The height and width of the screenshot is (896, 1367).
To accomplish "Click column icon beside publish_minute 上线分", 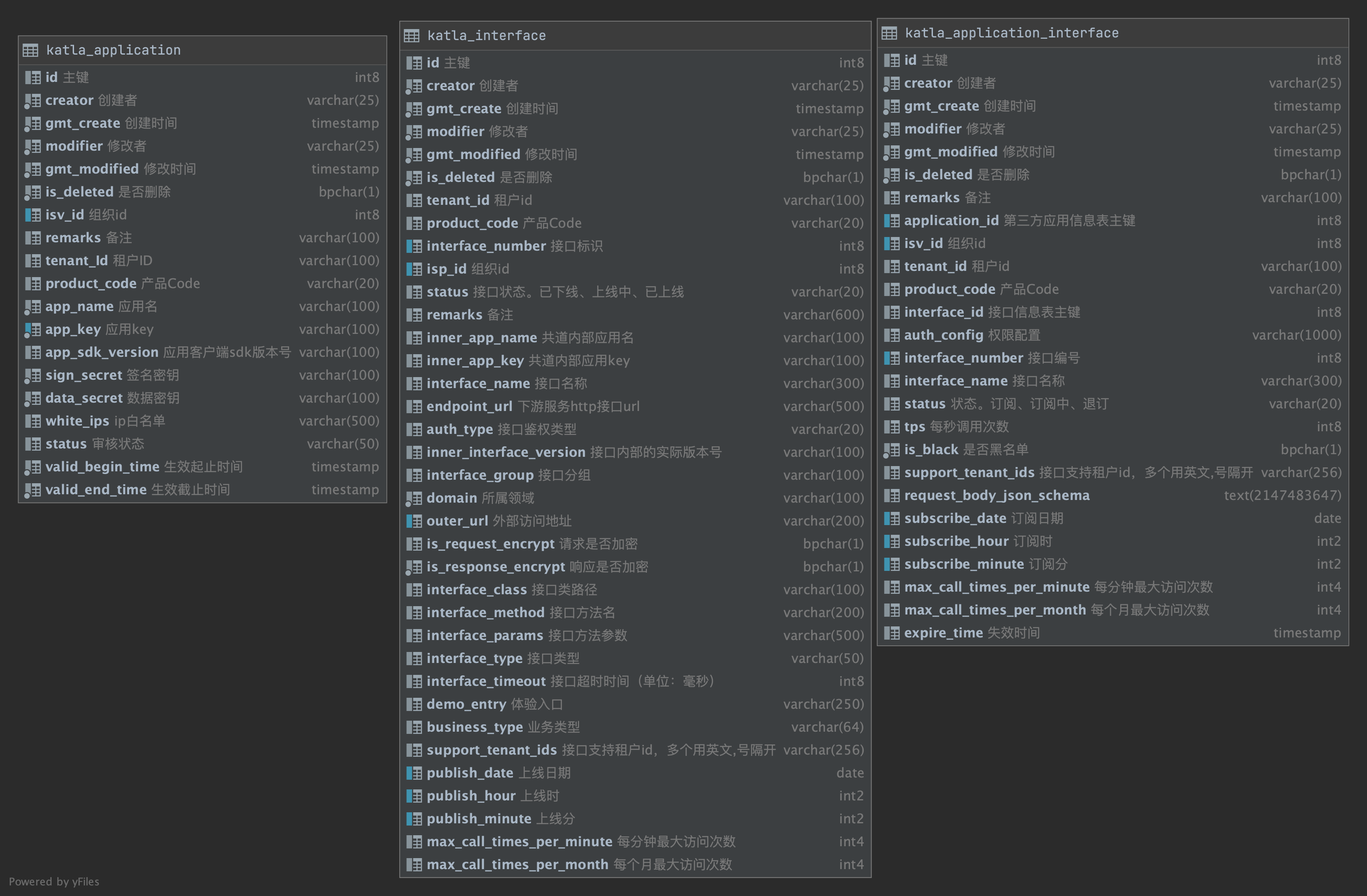I will [x=413, y=819].
